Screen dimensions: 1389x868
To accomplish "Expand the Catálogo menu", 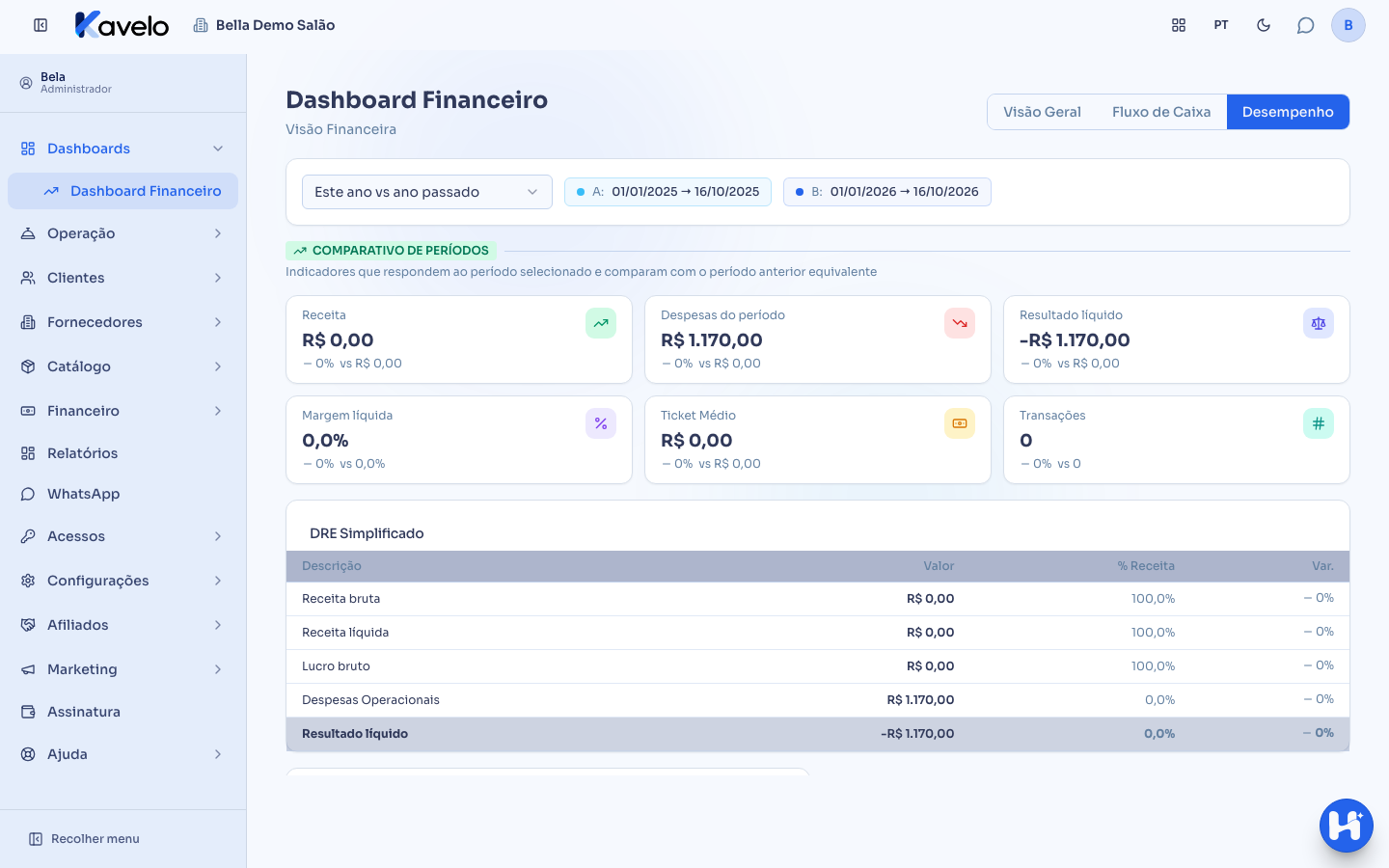I will (x=123, y=366).
